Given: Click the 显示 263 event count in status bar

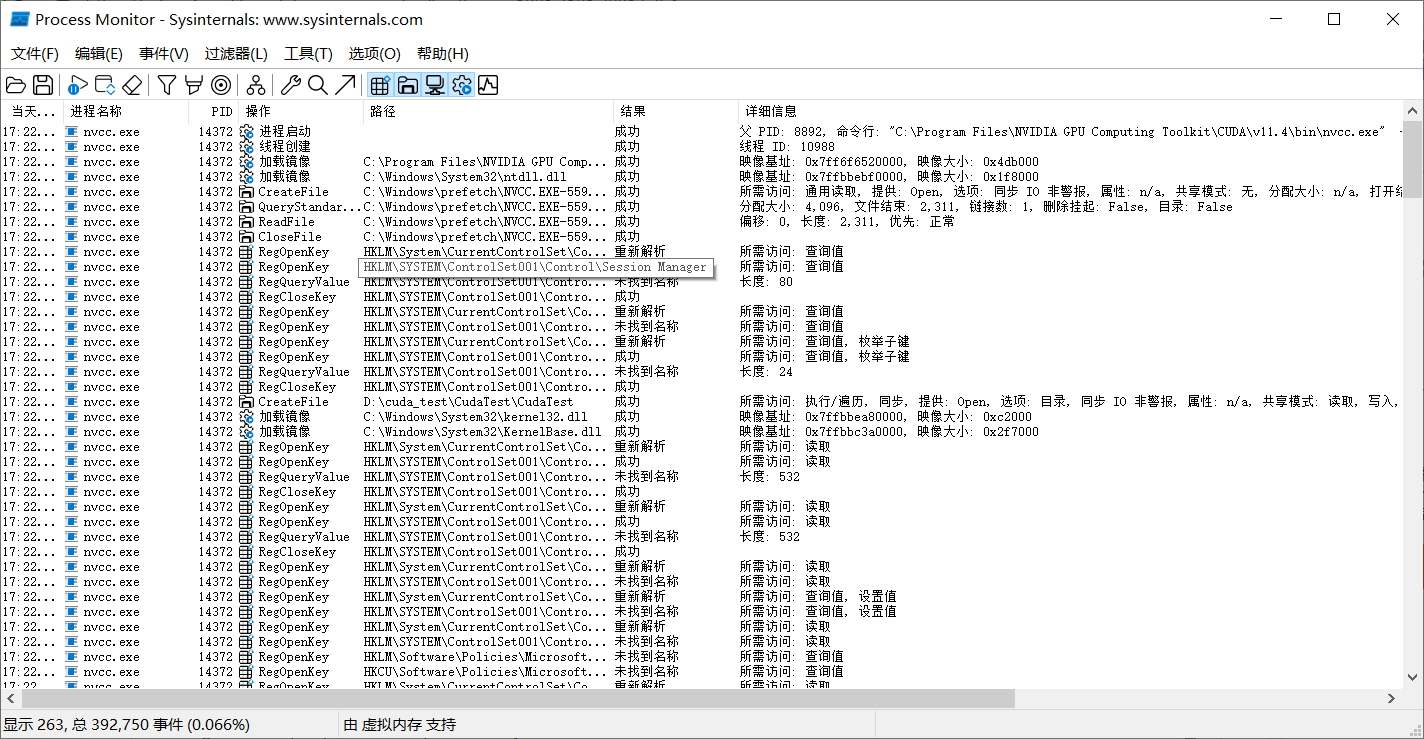Looking at the screenshot, I should click(x=126, y=725).
